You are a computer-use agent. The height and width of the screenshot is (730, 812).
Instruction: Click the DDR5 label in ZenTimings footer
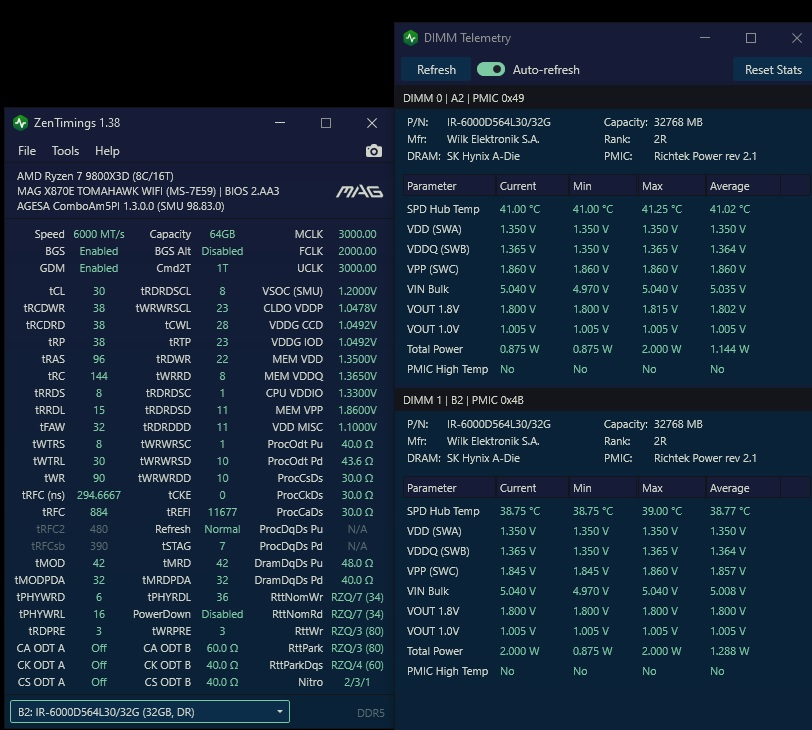click(x=371, y=713)
